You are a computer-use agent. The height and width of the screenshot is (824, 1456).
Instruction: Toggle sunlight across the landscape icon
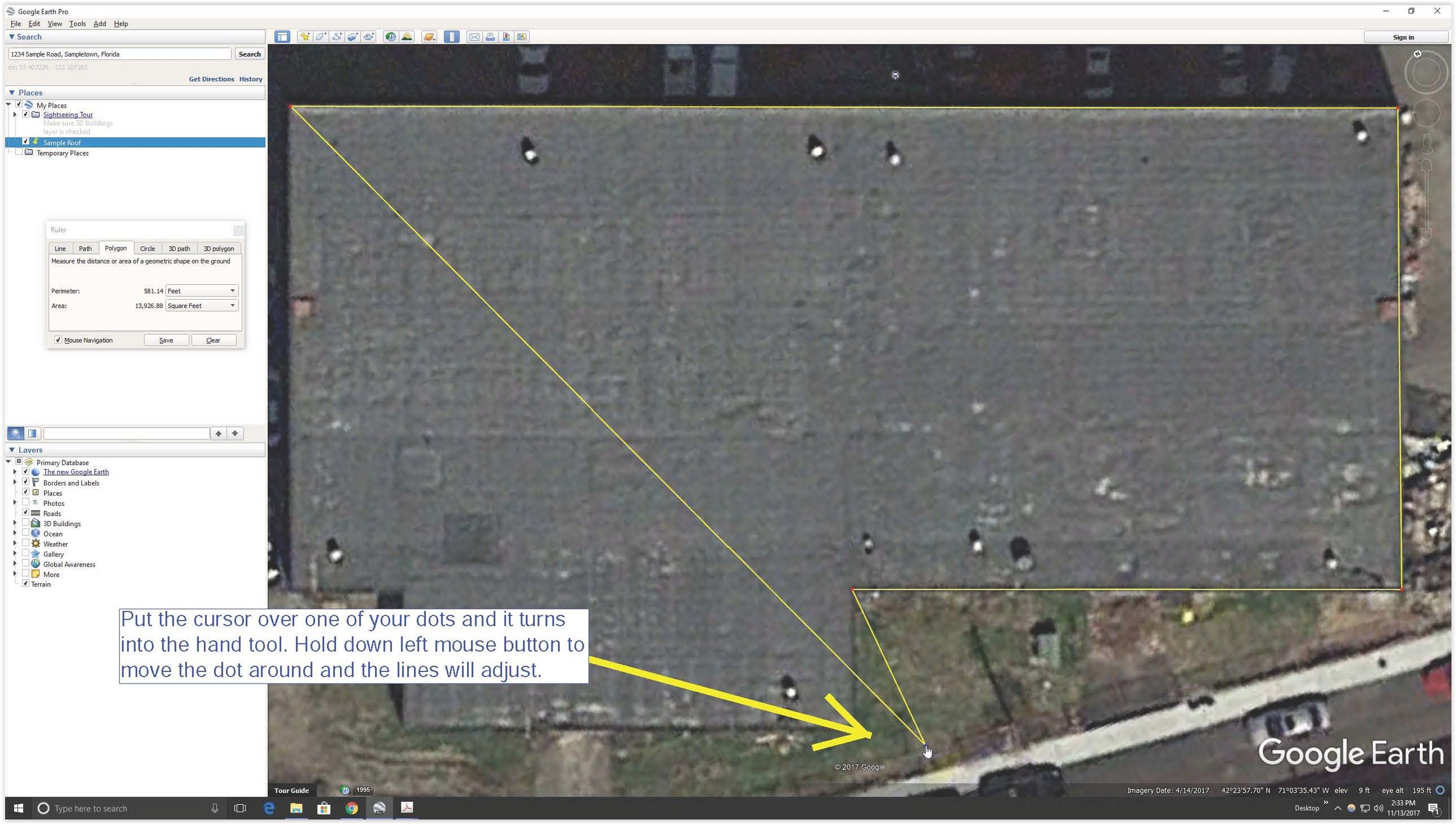point(407,37)
